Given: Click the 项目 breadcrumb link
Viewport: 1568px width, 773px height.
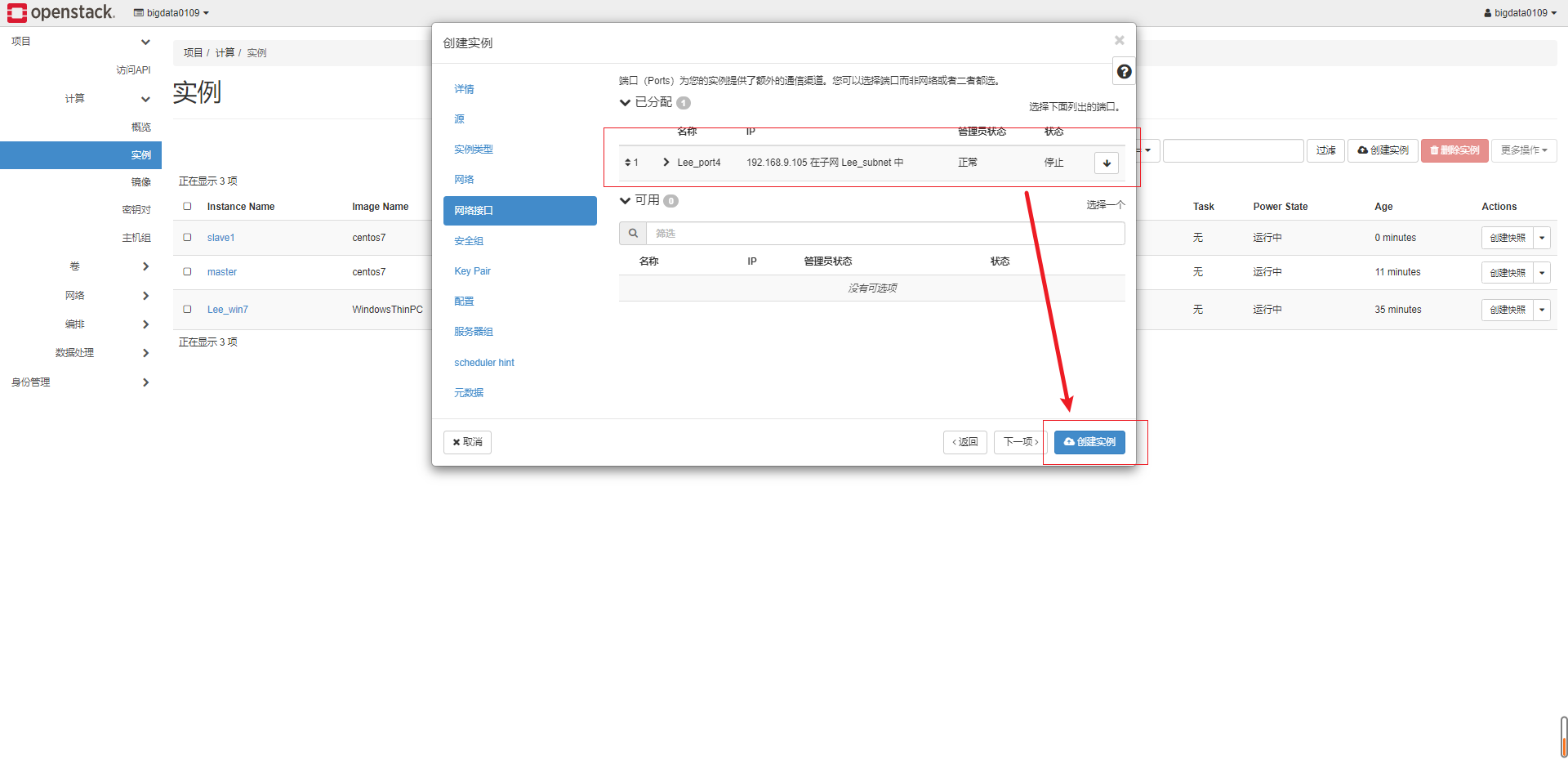Looking at the screenshot, I should (x=193, y=52).
